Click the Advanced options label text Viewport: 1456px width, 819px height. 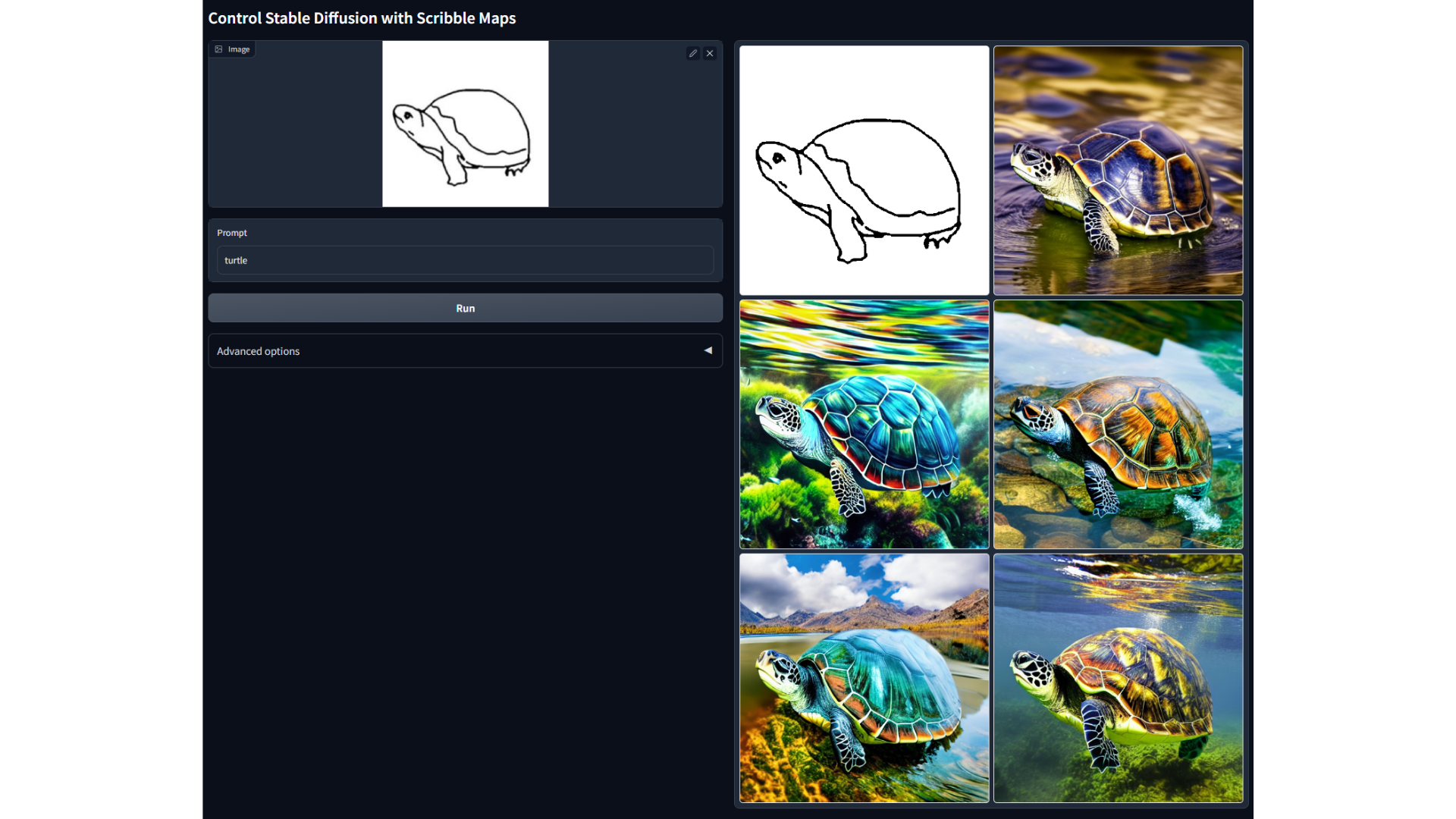point(258,351)
